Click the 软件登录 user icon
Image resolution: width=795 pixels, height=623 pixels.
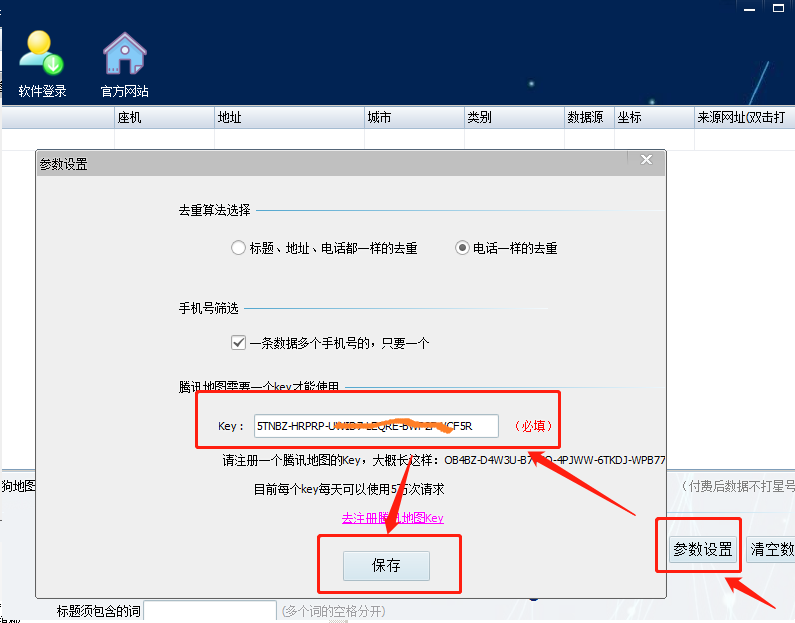42,55
